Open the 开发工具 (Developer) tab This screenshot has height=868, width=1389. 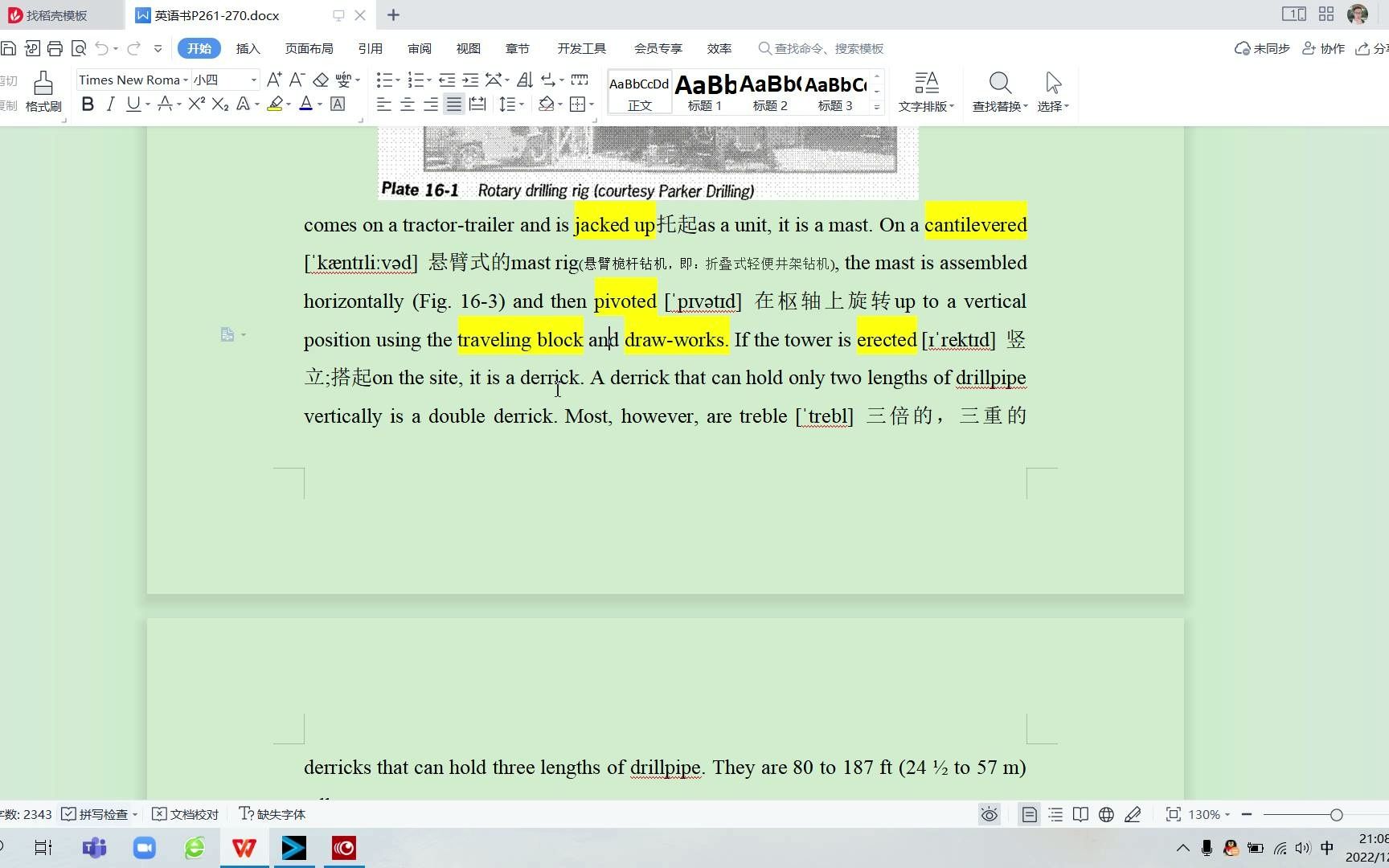click(x=582, y=49)
